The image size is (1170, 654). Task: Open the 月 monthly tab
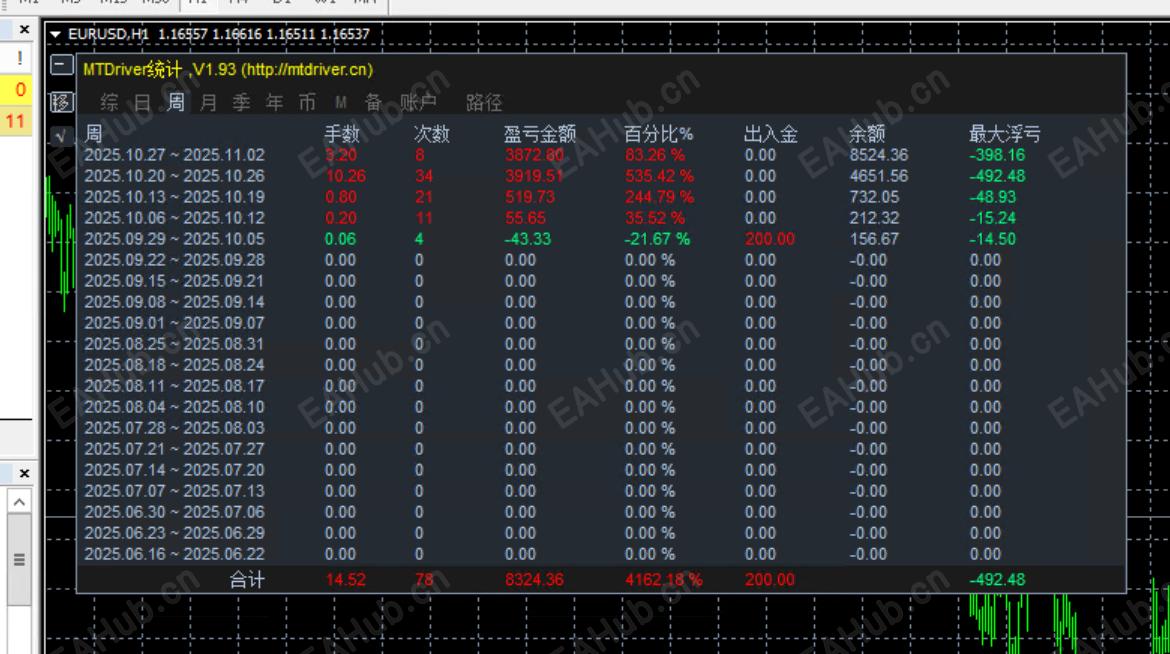tap(208, 102)
